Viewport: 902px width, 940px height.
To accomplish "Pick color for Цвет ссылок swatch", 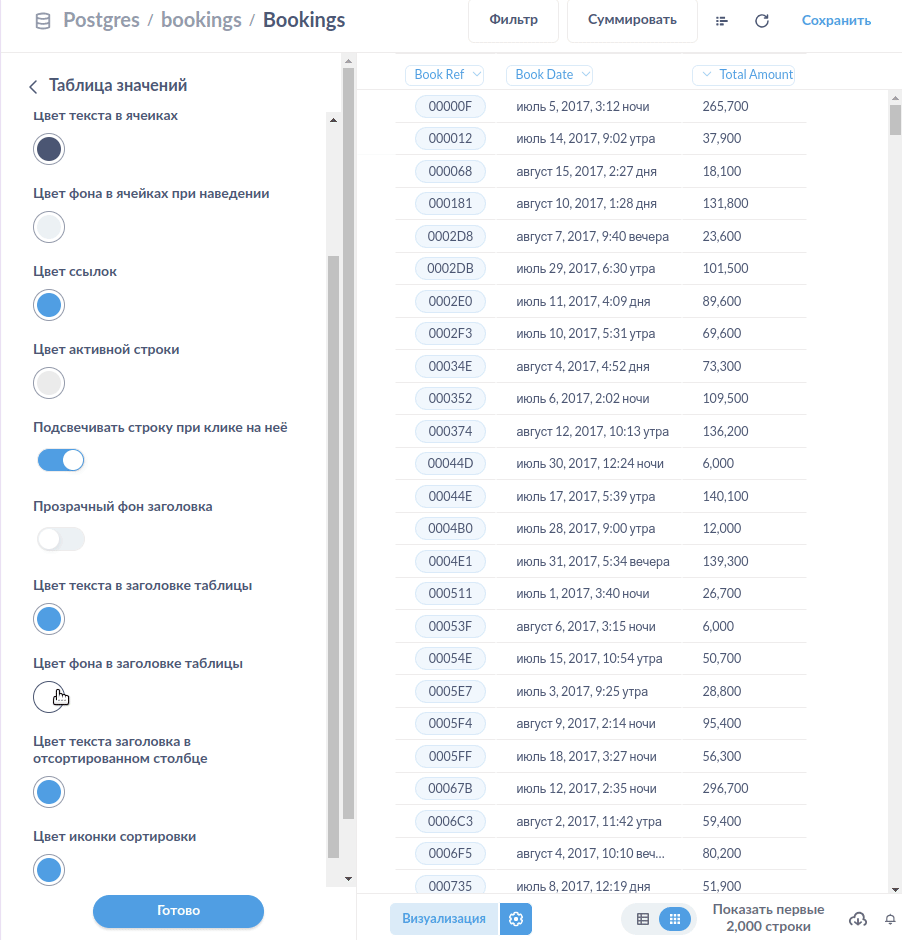I will click(49, 305).
